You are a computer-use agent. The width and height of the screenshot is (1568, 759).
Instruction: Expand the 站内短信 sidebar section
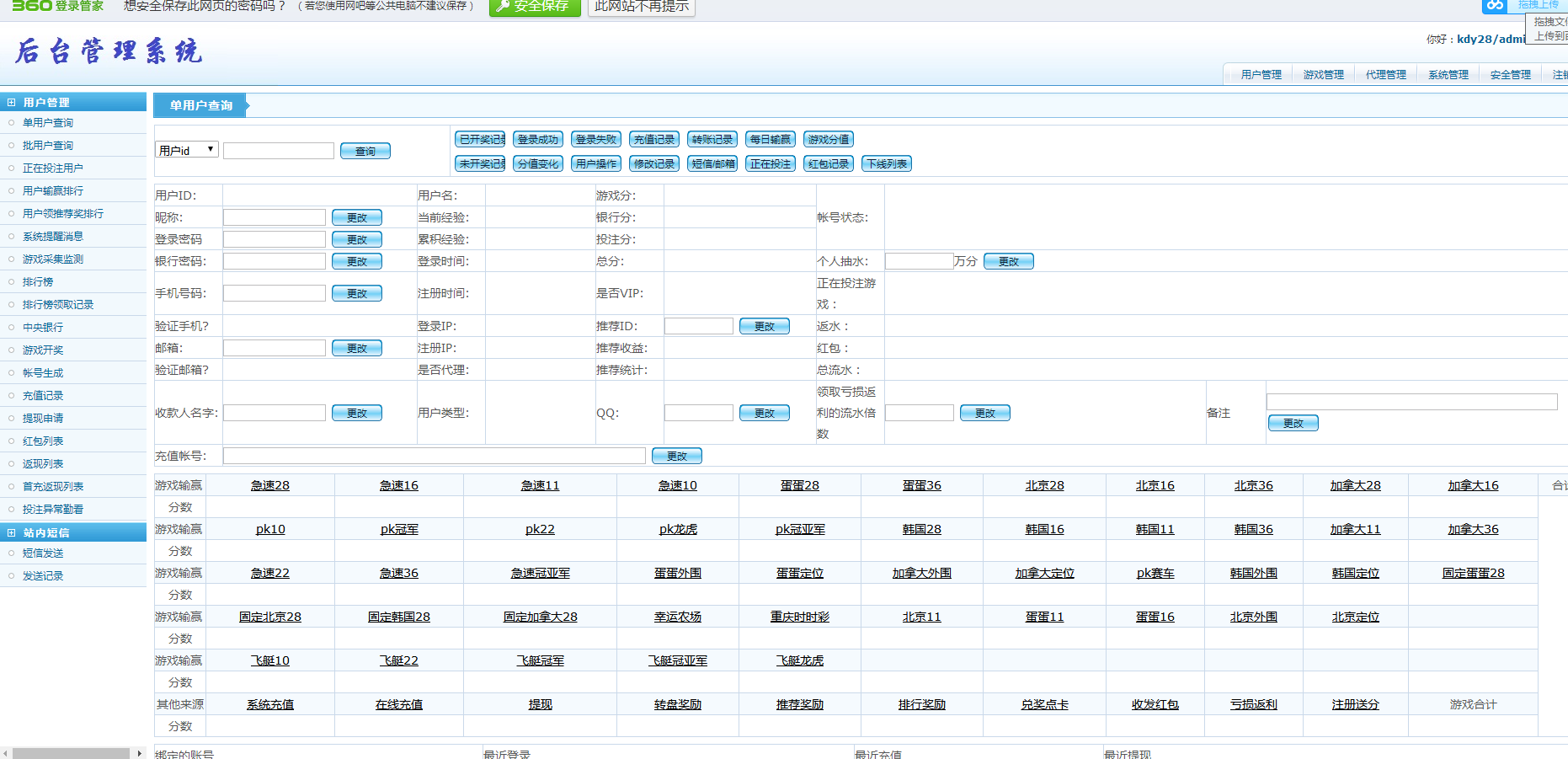[x=12, y=532]
